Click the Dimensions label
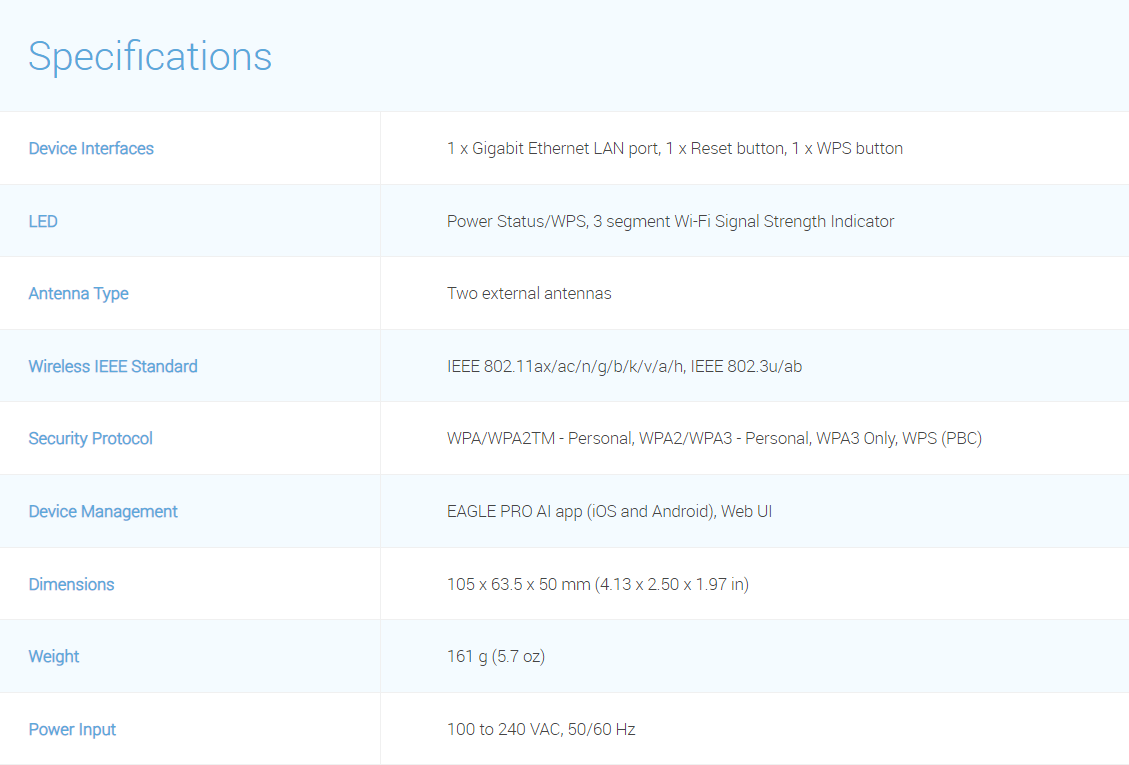Viewport: 1129px width, 765px height. click(x=71, y=584)
